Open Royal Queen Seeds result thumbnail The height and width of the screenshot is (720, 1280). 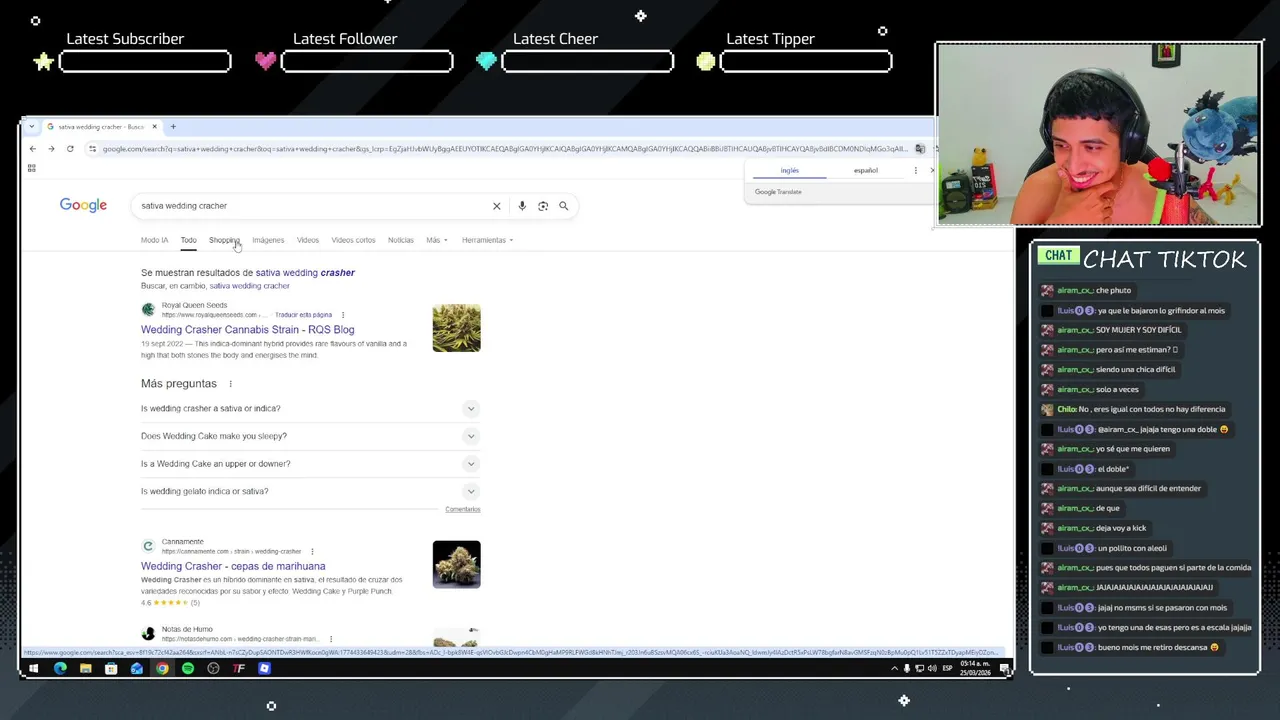(456, 328)
